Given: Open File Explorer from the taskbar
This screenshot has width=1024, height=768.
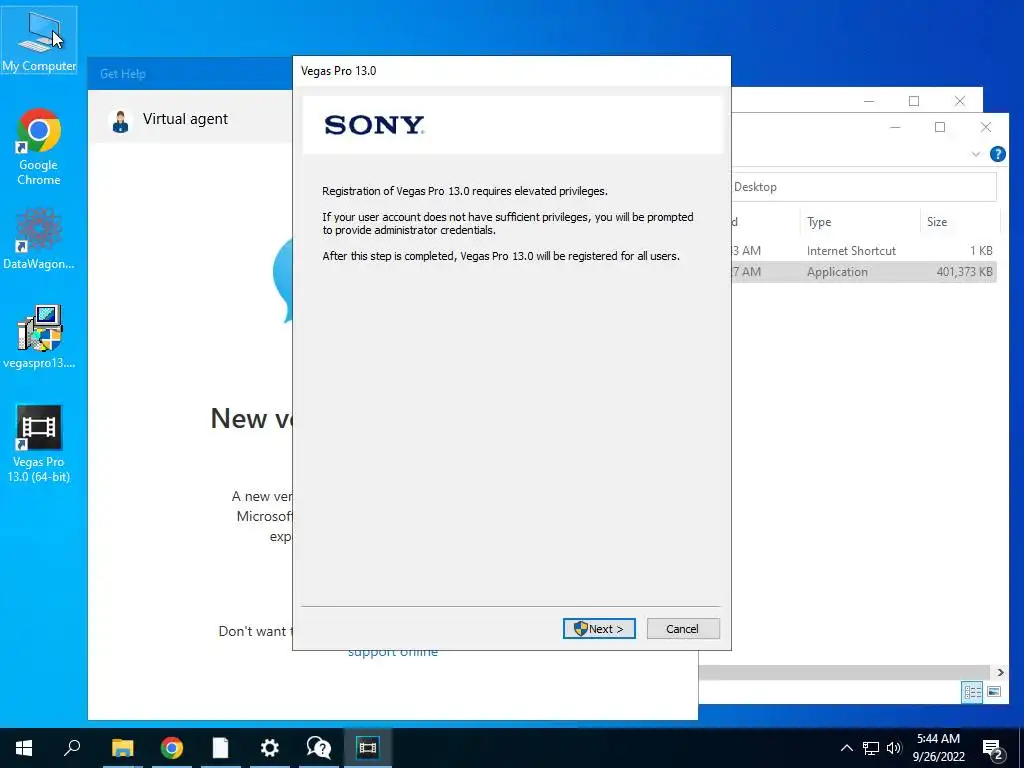Looking at the screenshot, I should pos(122,748).
